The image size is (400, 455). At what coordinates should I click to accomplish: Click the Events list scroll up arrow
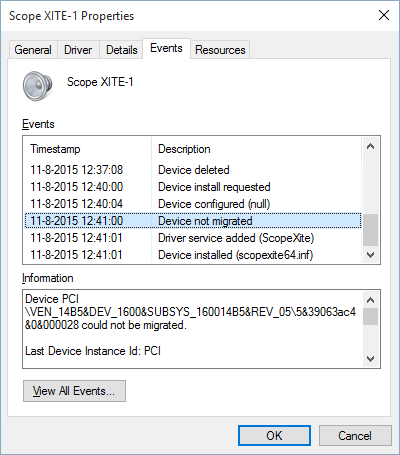370,146
